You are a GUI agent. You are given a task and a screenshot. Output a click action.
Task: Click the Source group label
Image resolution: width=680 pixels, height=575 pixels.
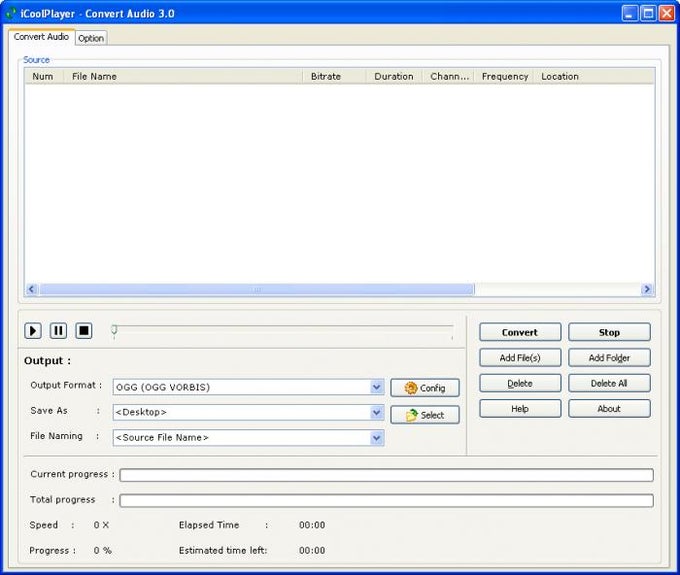pos(36,60)
